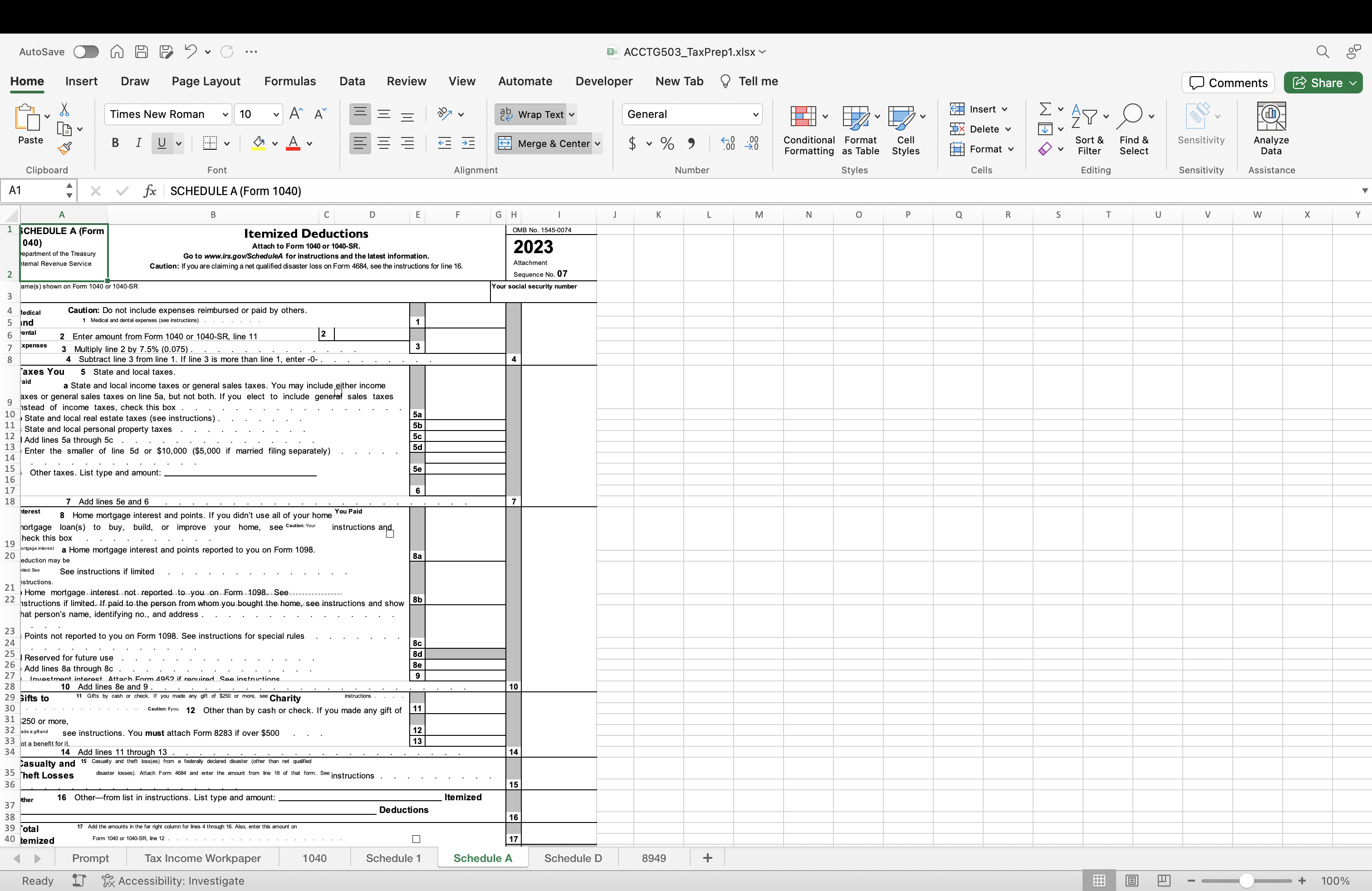This screenshot has height=891, width=1372.
Task: Click the zoom slider handle
Action: [1246, 880]
